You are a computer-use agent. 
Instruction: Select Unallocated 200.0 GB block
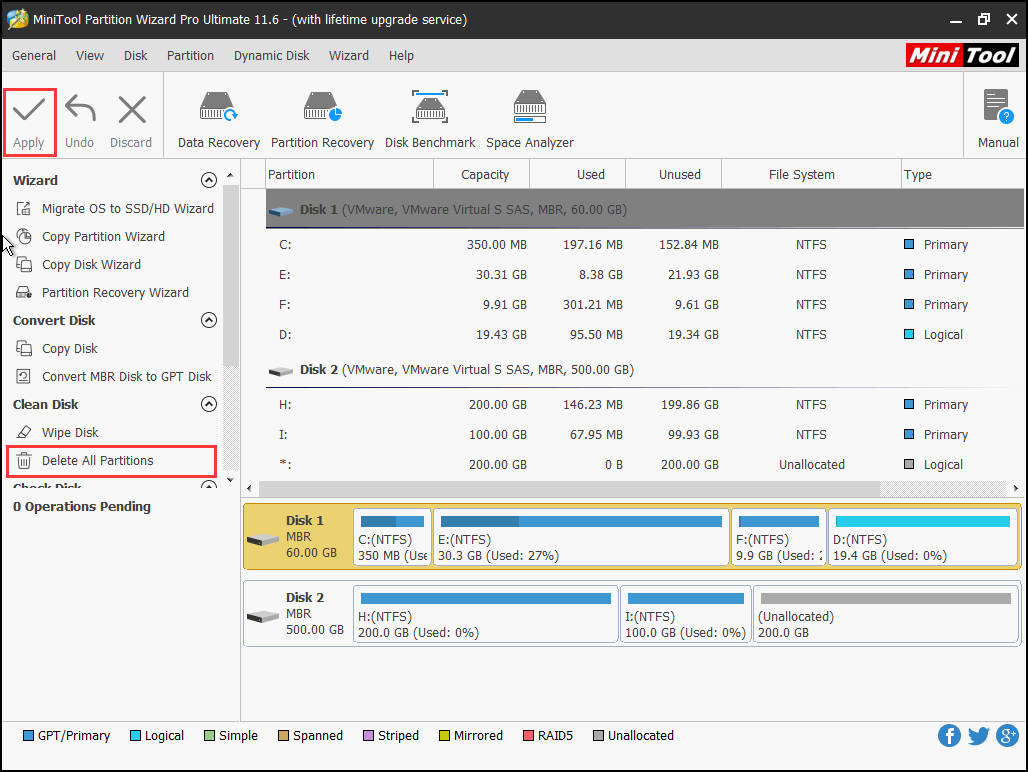[x=885, y=614]
